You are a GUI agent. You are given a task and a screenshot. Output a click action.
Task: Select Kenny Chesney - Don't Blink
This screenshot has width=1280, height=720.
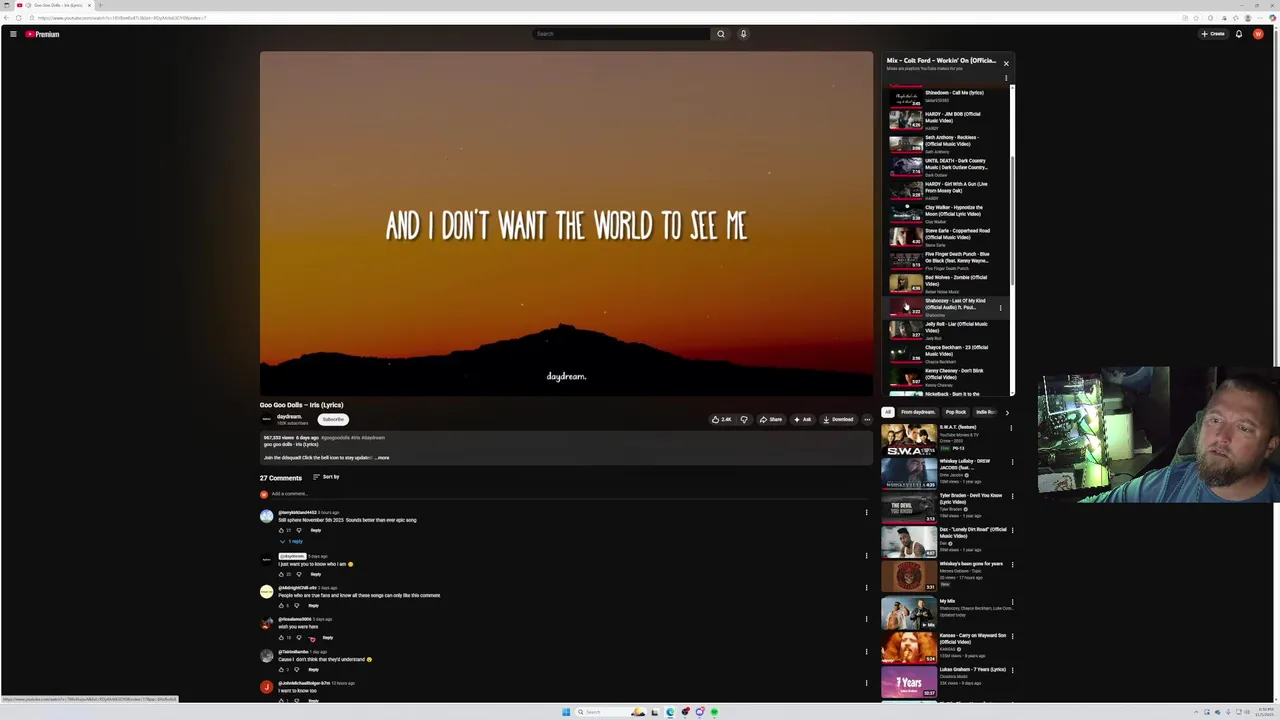945,377
